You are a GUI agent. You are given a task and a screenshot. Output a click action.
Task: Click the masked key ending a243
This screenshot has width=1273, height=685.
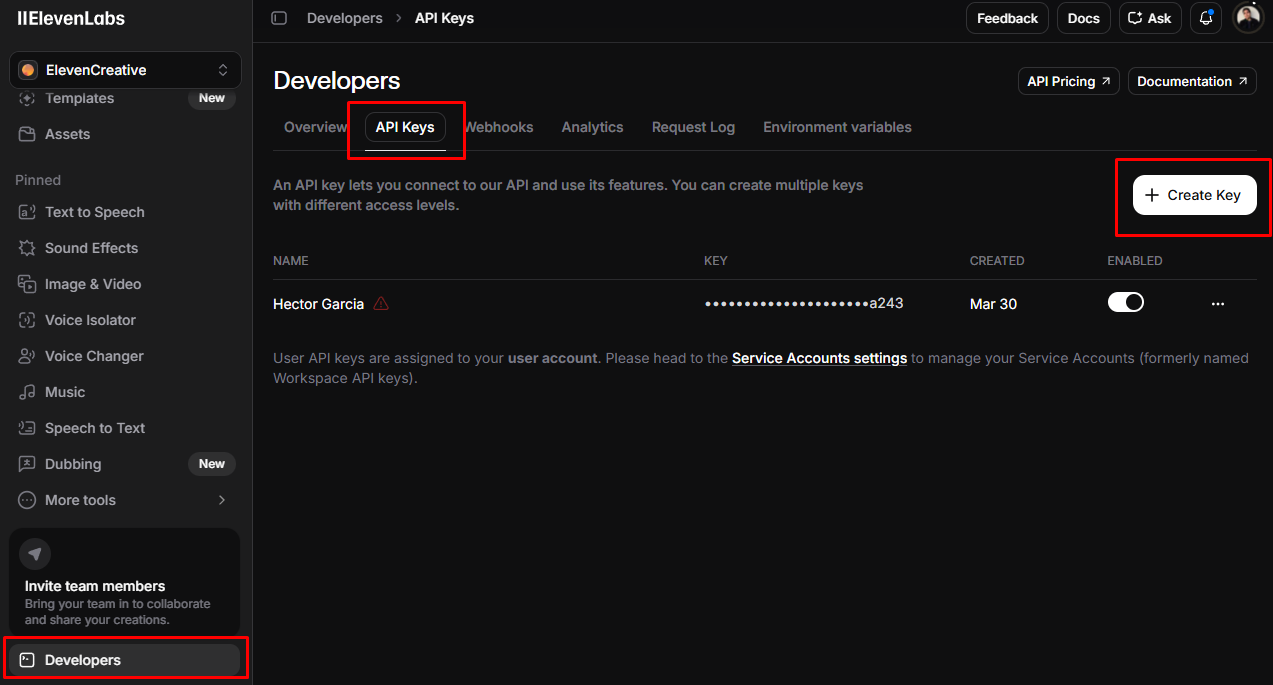click(x=804, y=303)
